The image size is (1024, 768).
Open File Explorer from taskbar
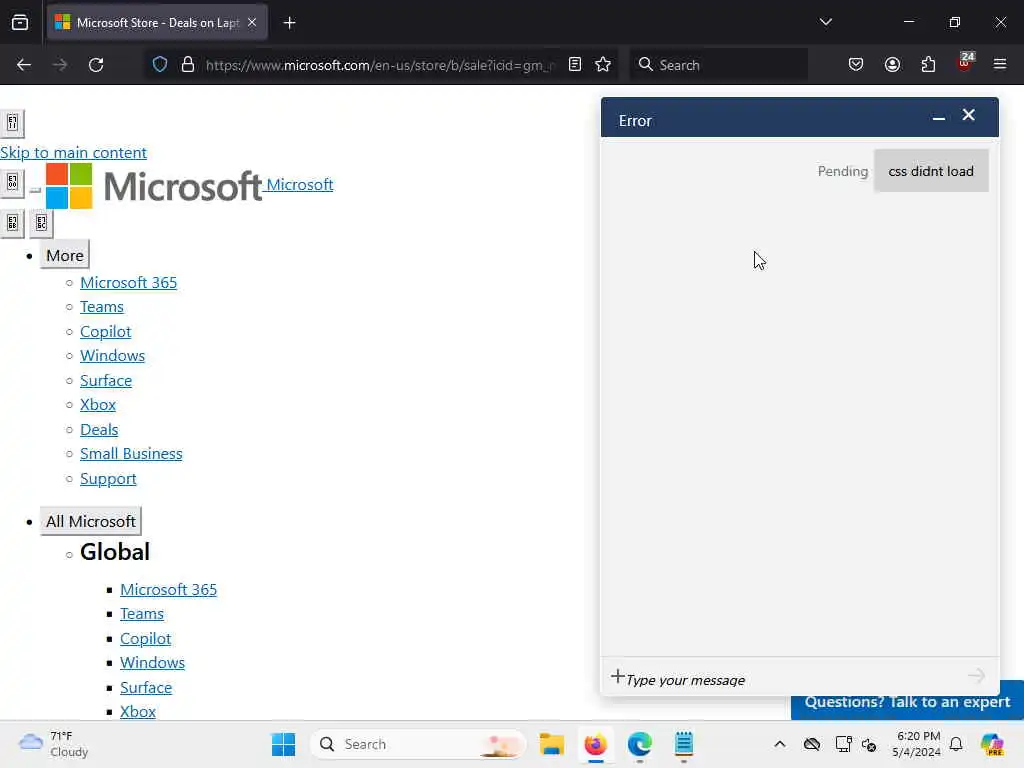552,744
